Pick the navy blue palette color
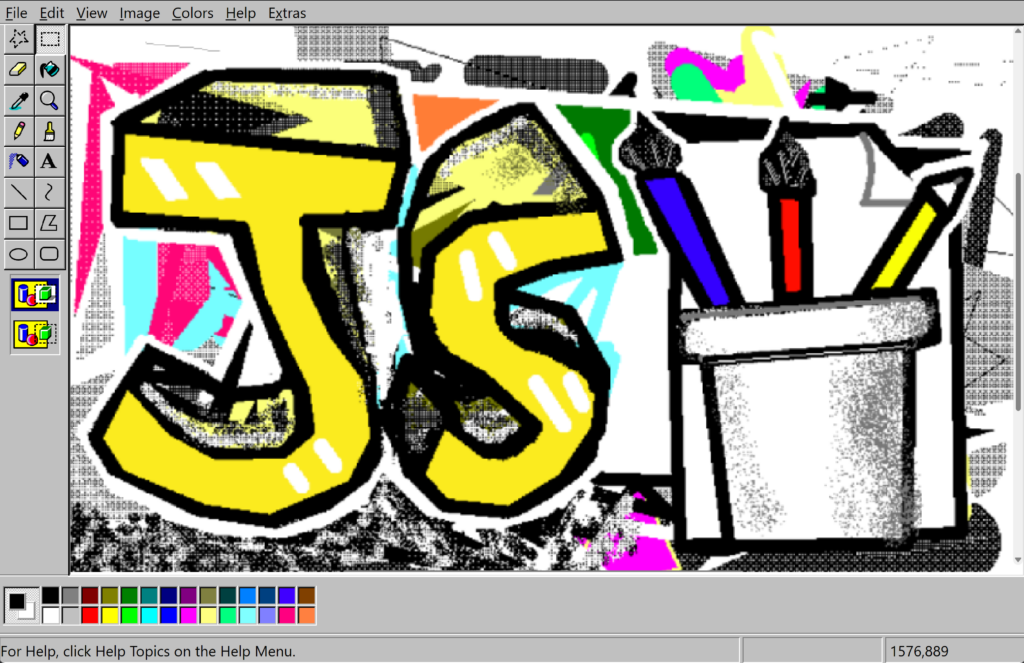Viewport: 1024px width, 663px height. coord(168,595)
